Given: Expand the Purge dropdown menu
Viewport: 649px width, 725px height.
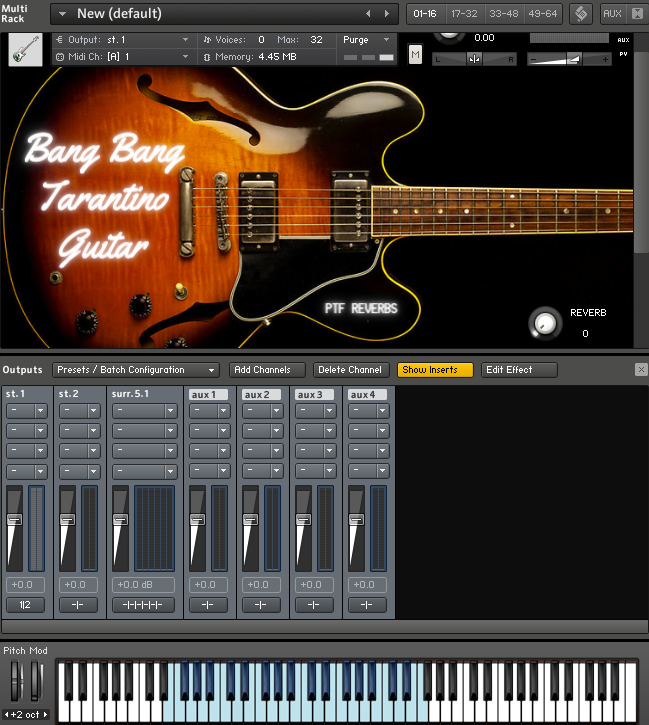Looking at the screenshot, I should point(368,40).
